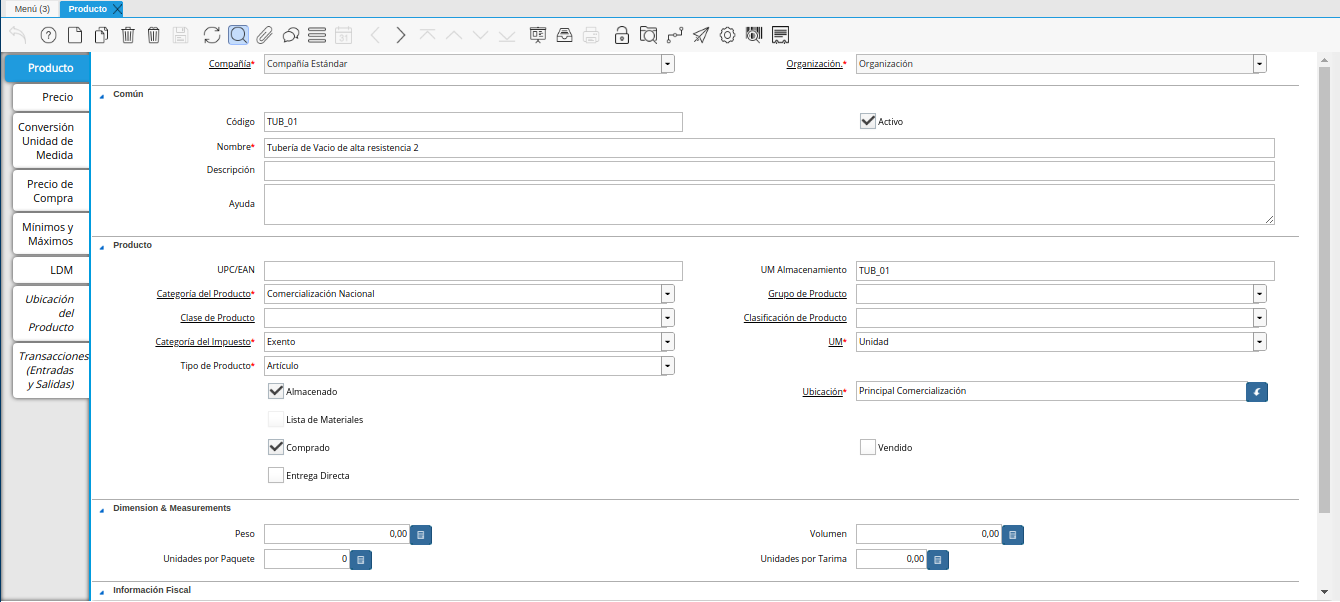Click the magnifying glass Find icon
The height and width of the screenshot is (602, 1340).
click(x=238, y=35)
